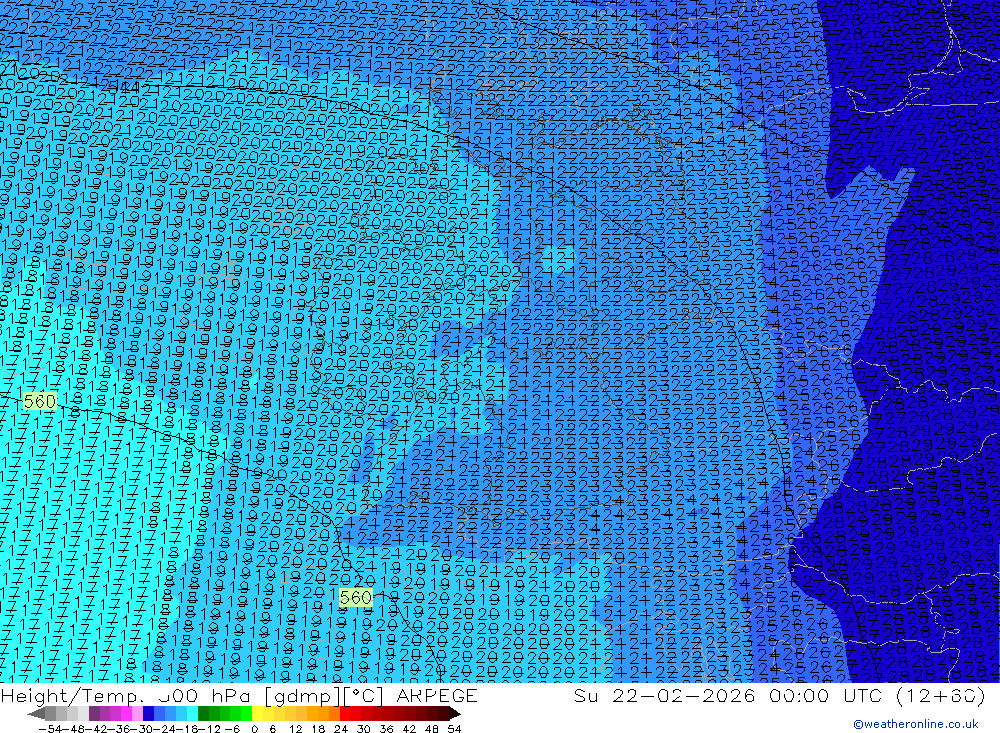Click the ARPEGE model name in title

pyautogui.click(x=437, y=695)
